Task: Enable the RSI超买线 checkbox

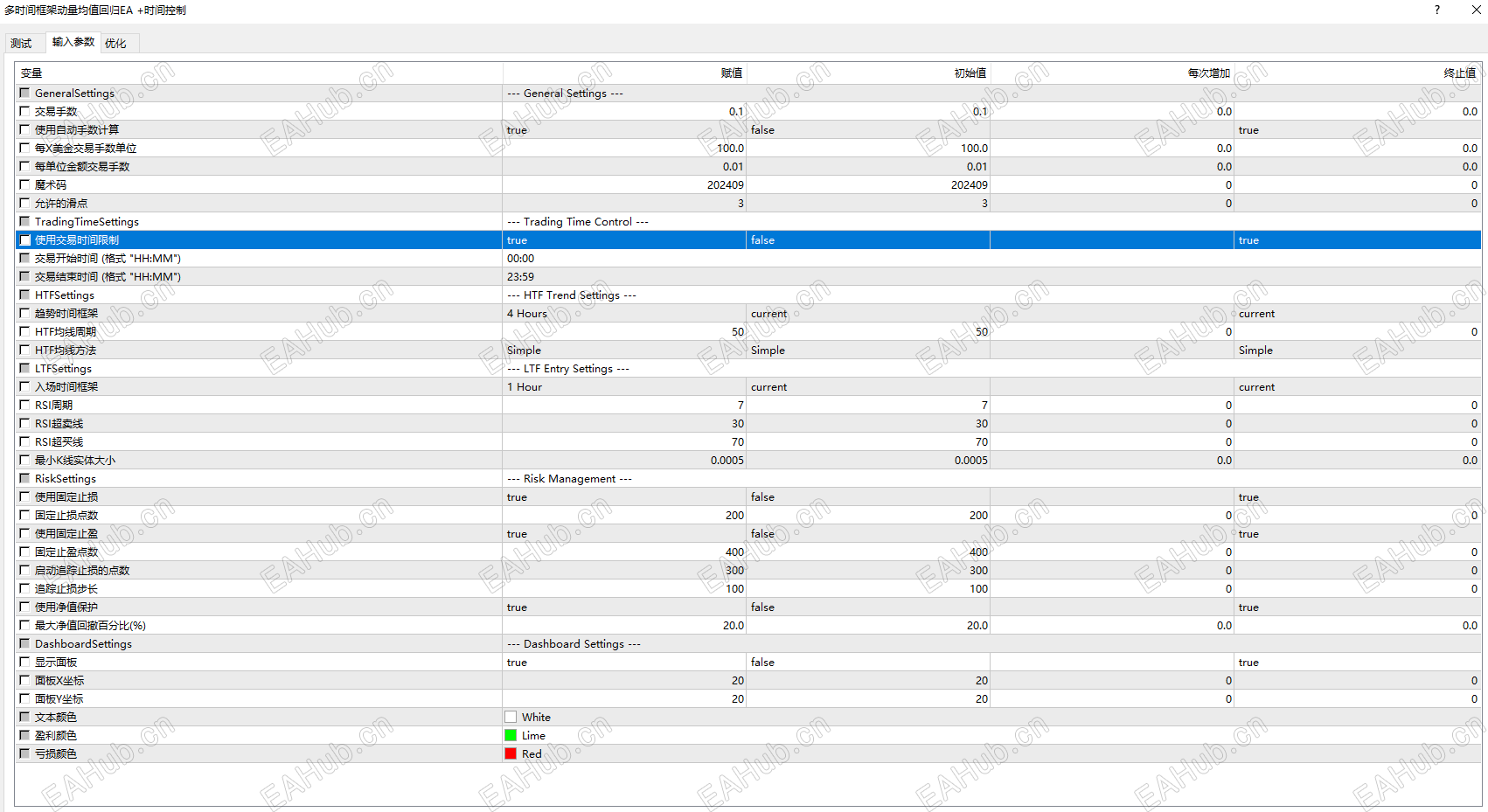Action: [24, 441]
